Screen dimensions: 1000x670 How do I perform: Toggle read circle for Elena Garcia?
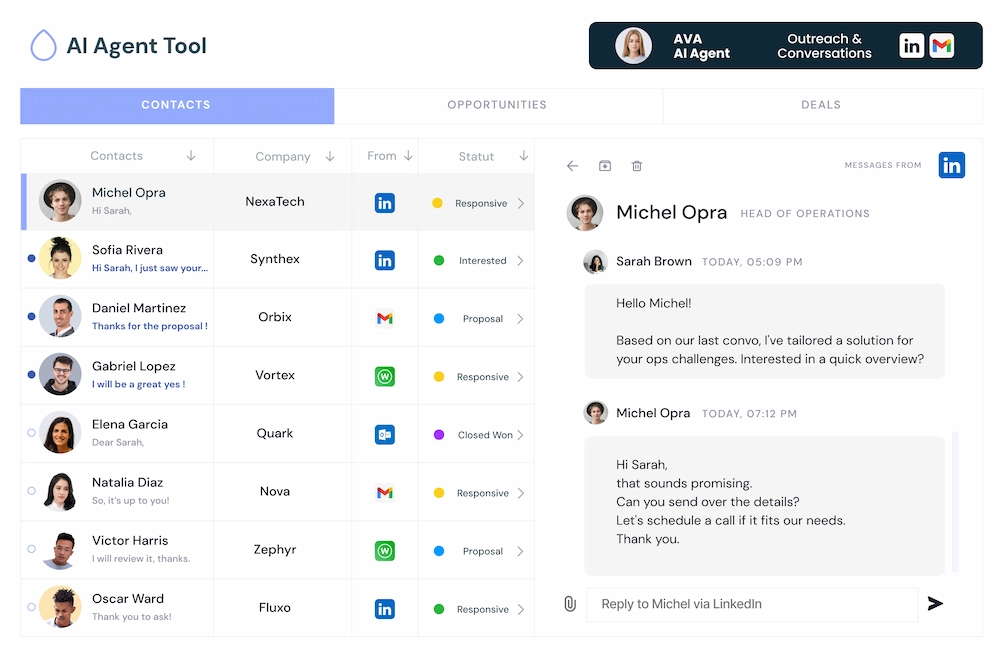[x=31, y=433]
